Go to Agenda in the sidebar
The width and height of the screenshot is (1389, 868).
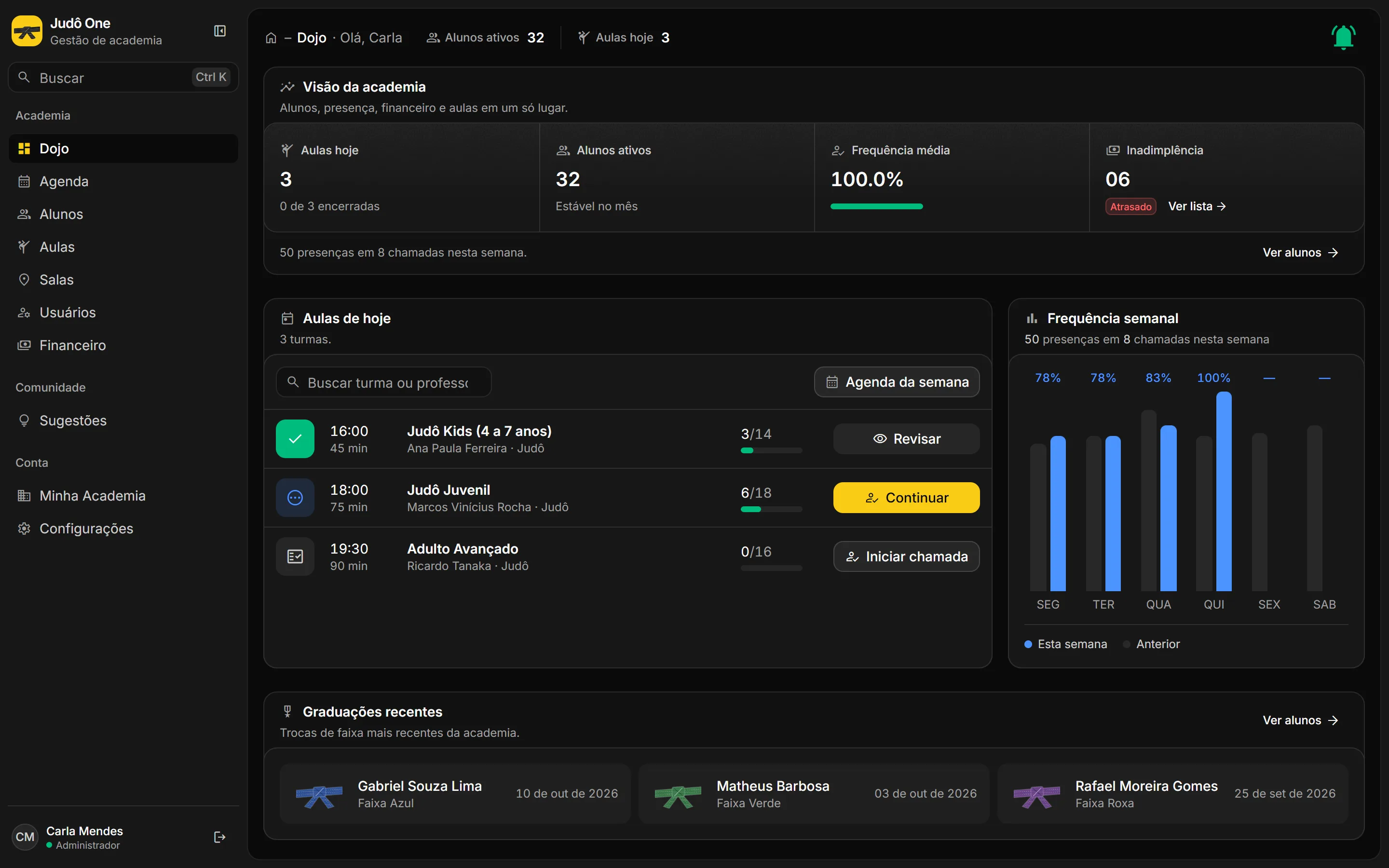click(123, 181)
